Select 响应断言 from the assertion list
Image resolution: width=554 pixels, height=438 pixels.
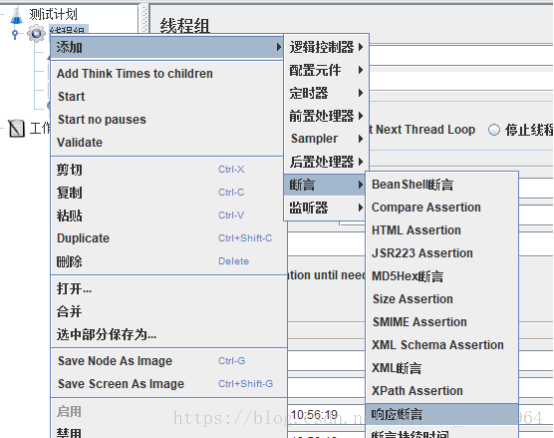(442, 414)
